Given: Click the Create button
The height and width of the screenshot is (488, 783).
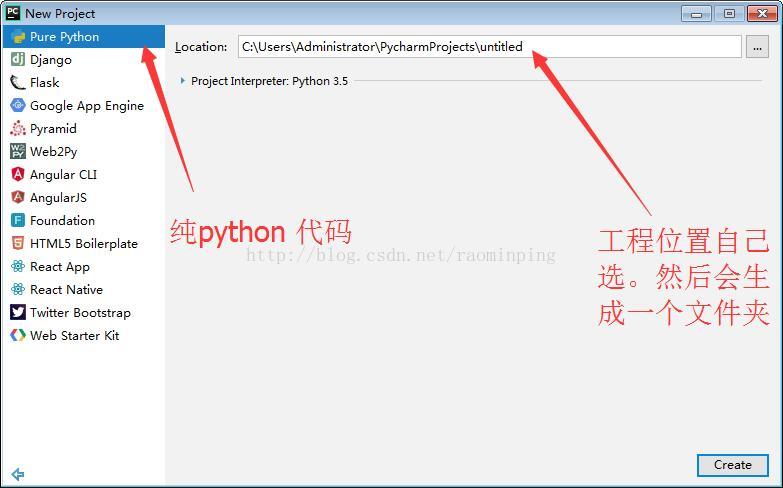Looking at the screenshot, I should 733,465.
